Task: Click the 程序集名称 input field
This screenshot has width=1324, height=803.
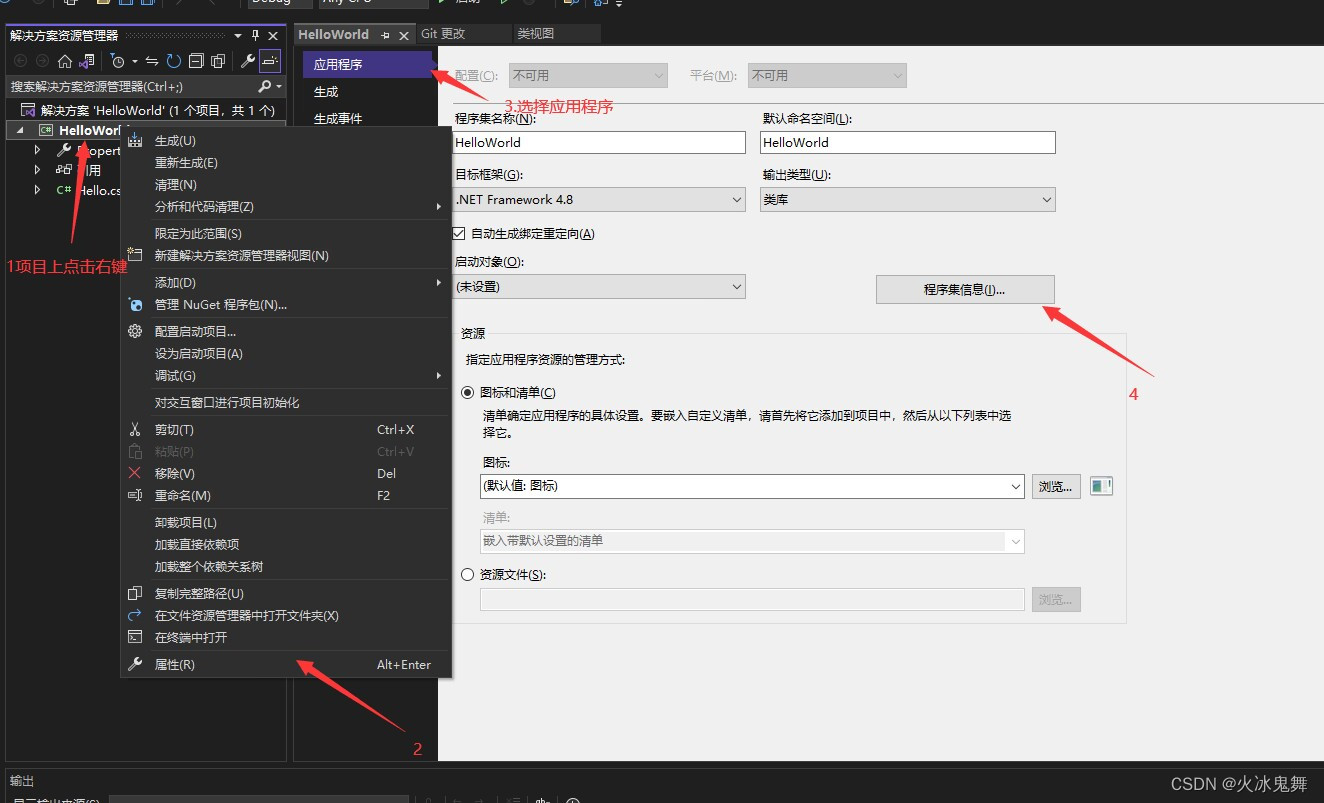Action: pyautogui.click(x=599, y=142)
